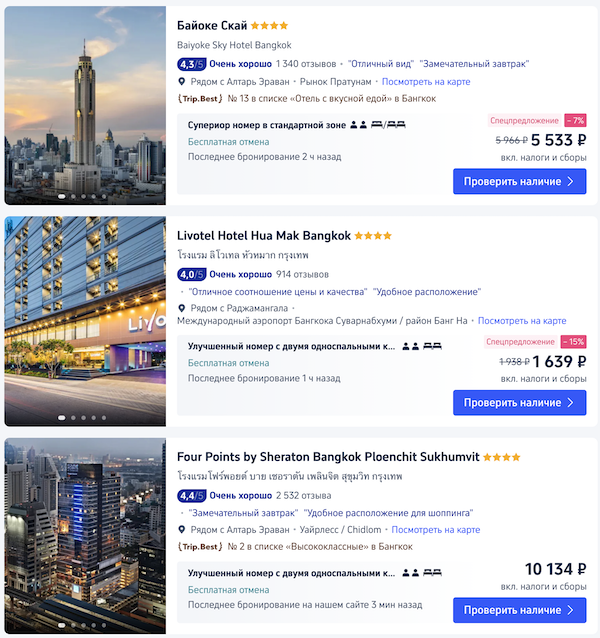This screenshot has height=638, width=600.
Task: Open map link for Байоке Скай
Action: [x=426, y=82]
